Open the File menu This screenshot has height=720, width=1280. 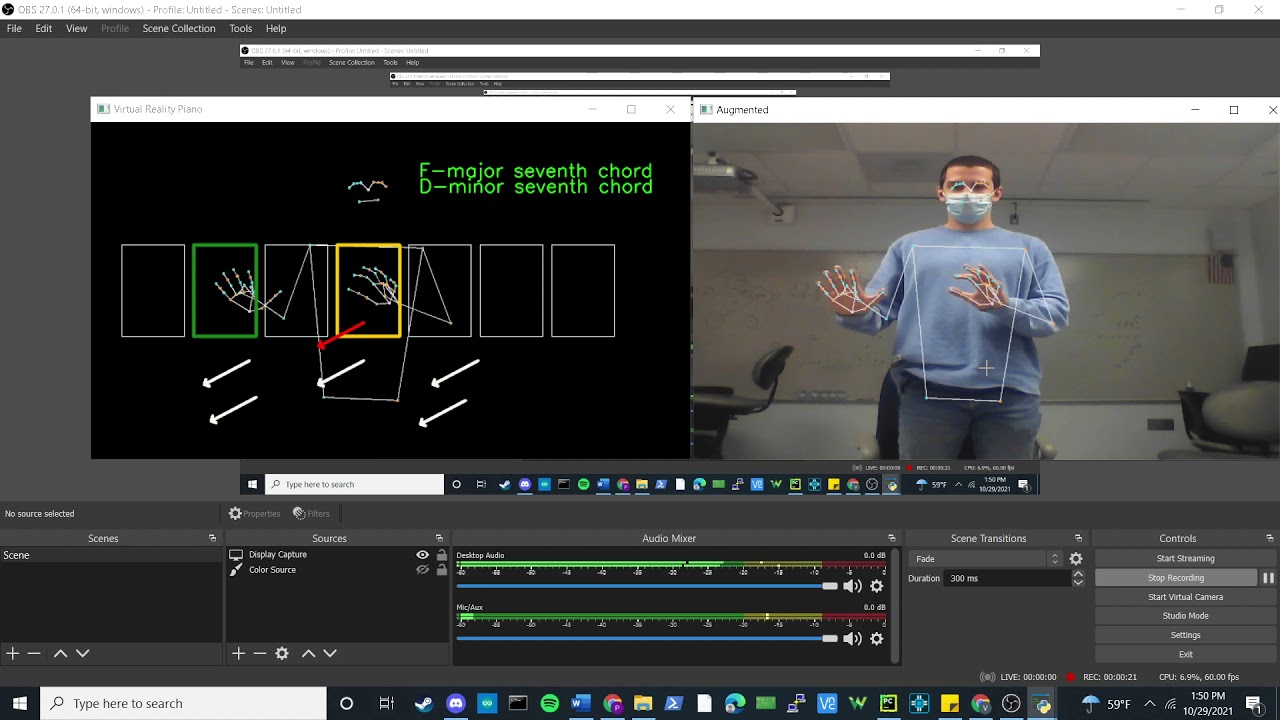pos(14,28)
